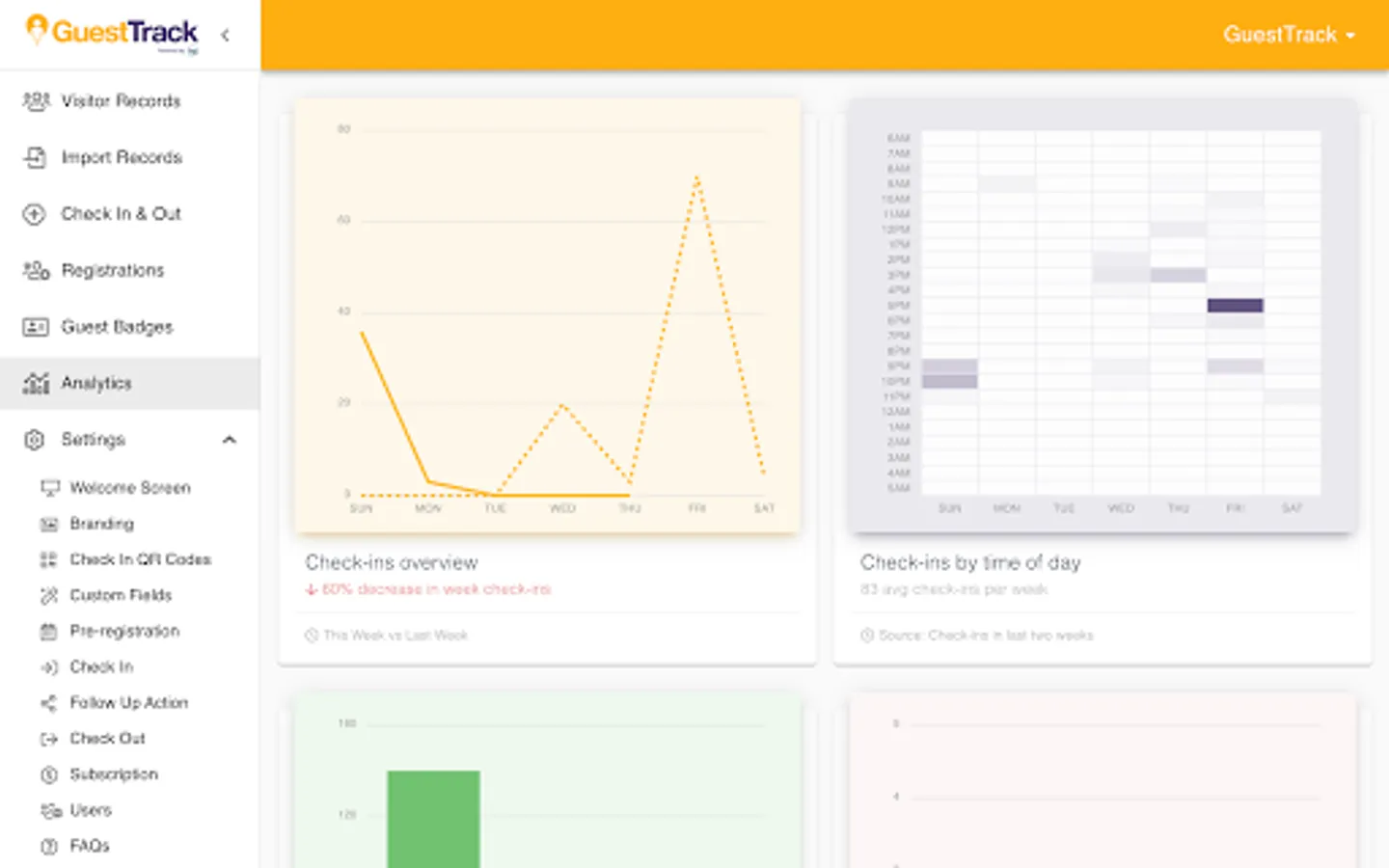Open Check In QR Codes label
1389x868 pixels.
[140, 559]
